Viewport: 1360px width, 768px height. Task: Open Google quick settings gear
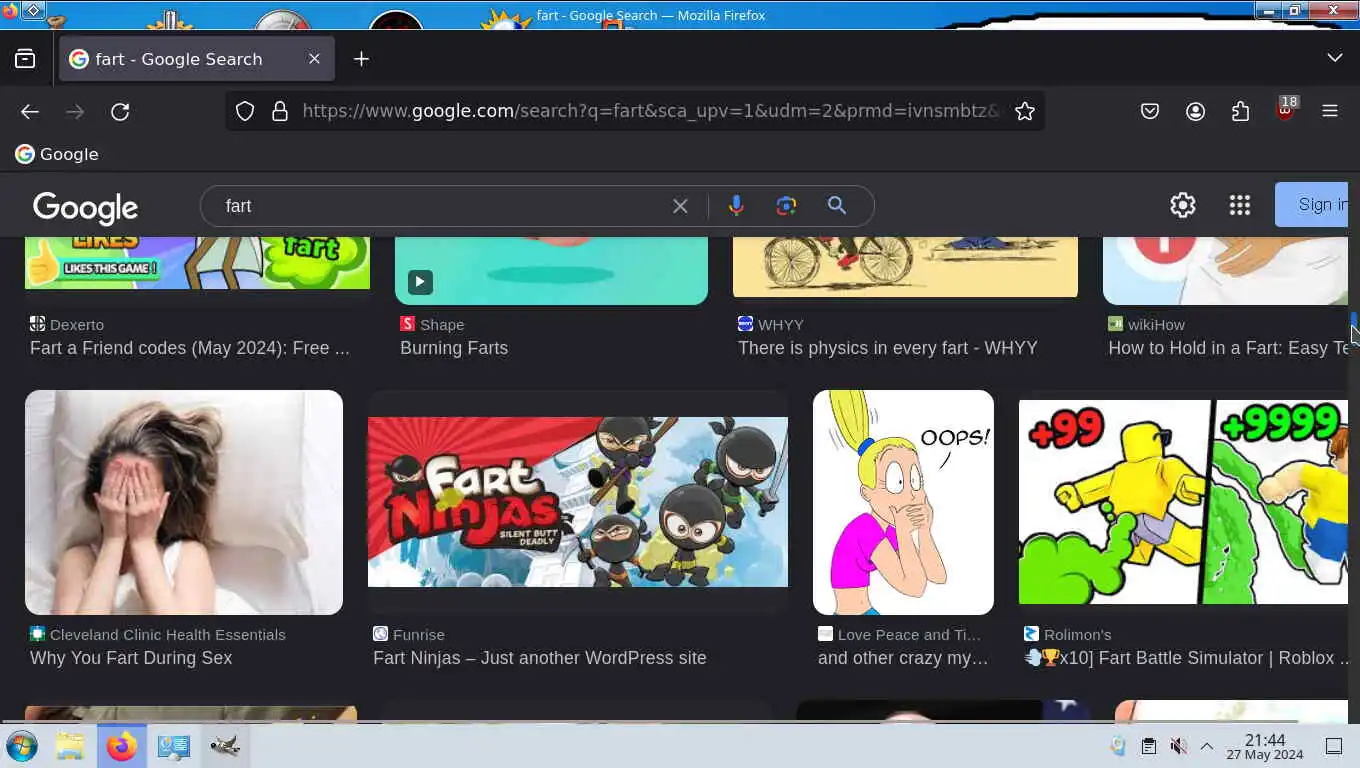click(x=1183, y=205)
